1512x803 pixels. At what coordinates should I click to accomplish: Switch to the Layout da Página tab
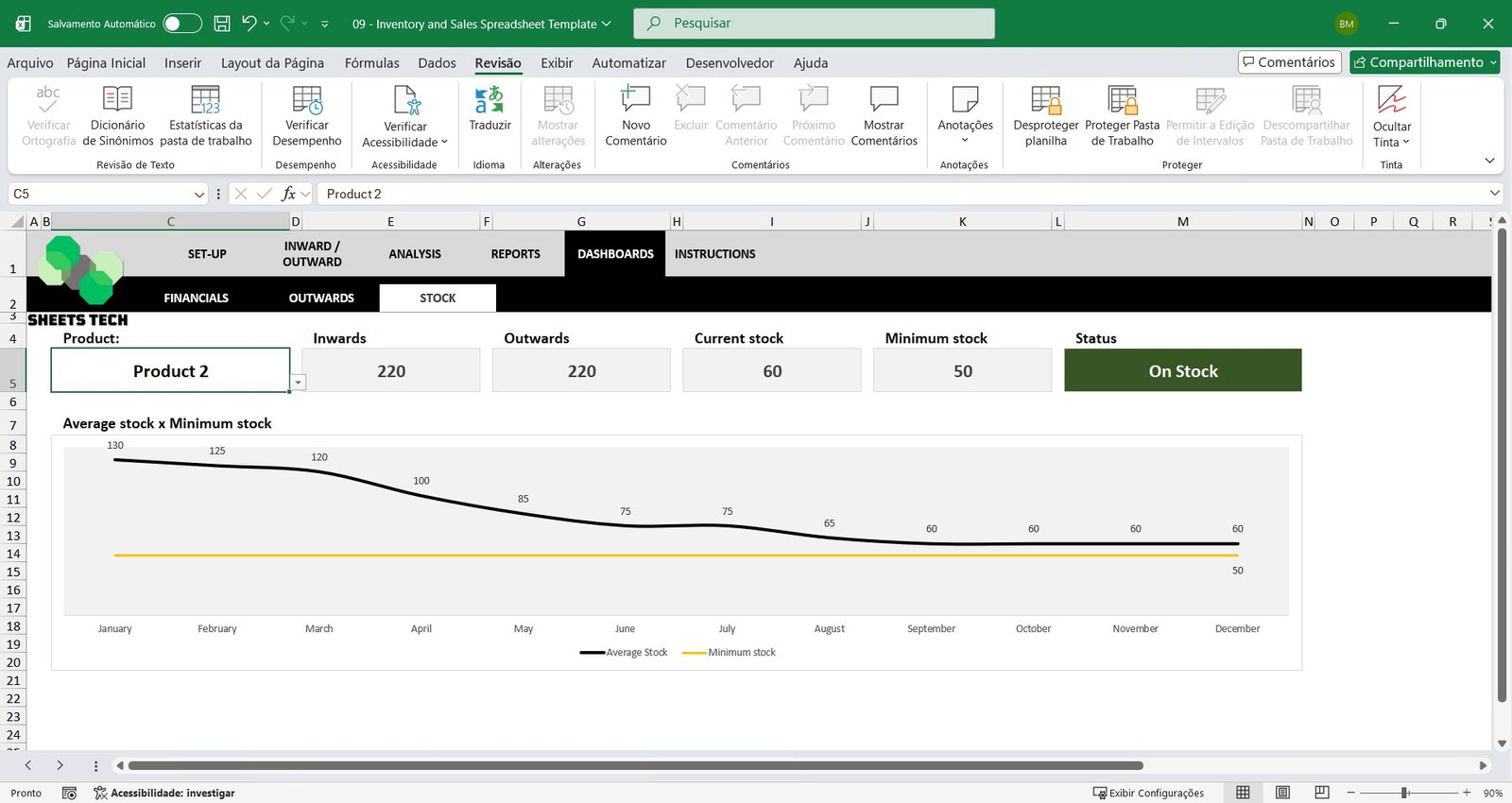(272, 62)
